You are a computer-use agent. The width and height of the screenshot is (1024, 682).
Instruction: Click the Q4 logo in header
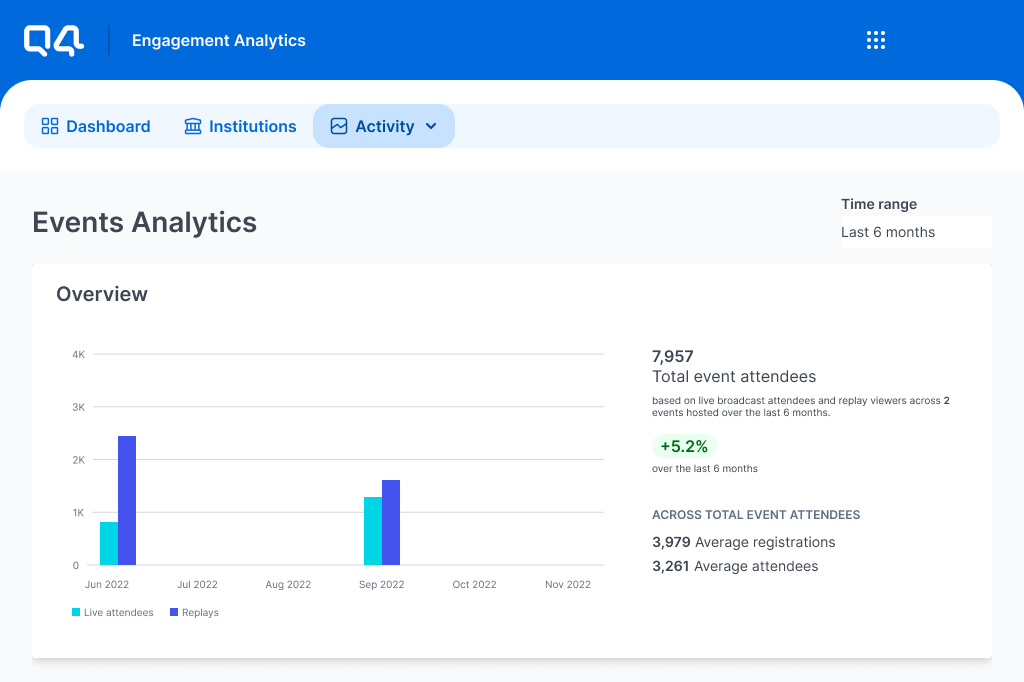pyautogui.click(x=54, y=41)
